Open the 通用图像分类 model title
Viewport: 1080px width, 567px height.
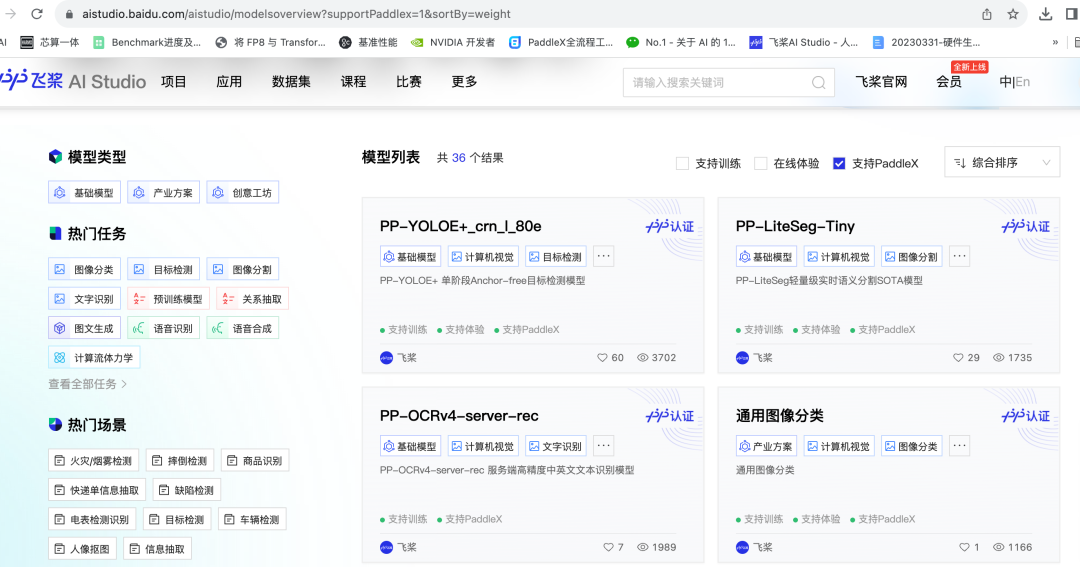pyautogui.click(x=780, y=415)
